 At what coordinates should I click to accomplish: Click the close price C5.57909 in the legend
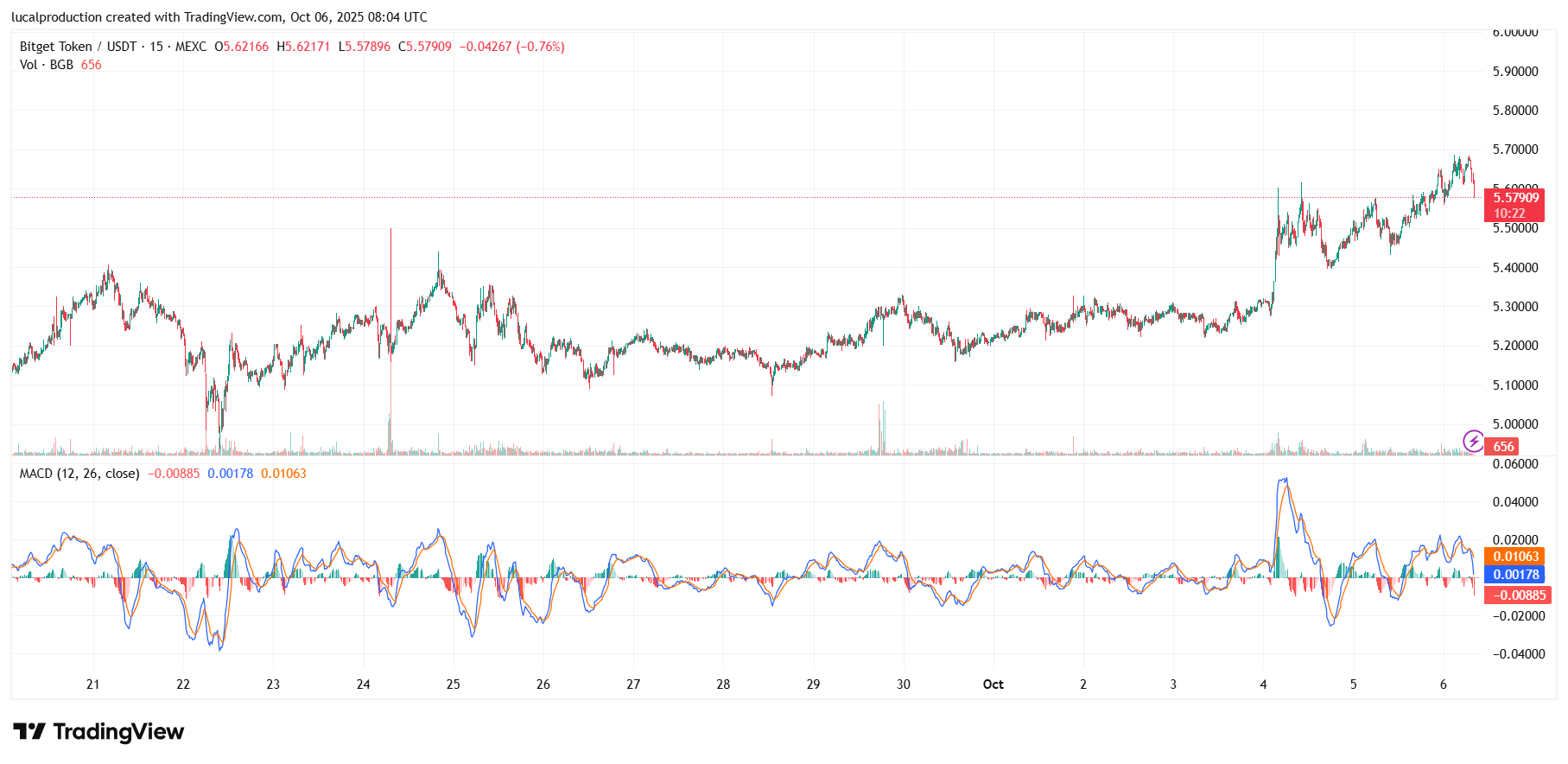coord(425,47)
